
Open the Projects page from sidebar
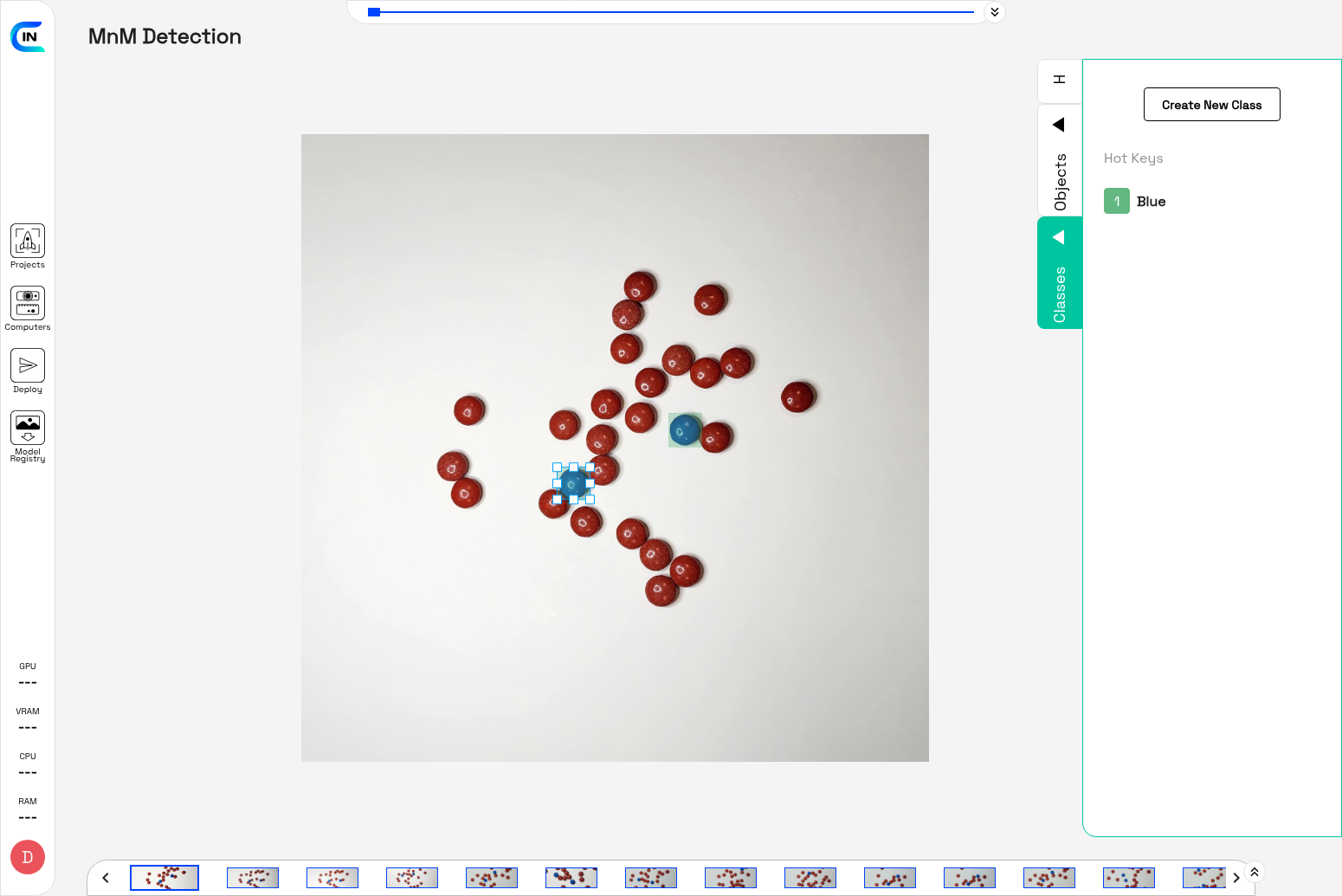point(28,242)
